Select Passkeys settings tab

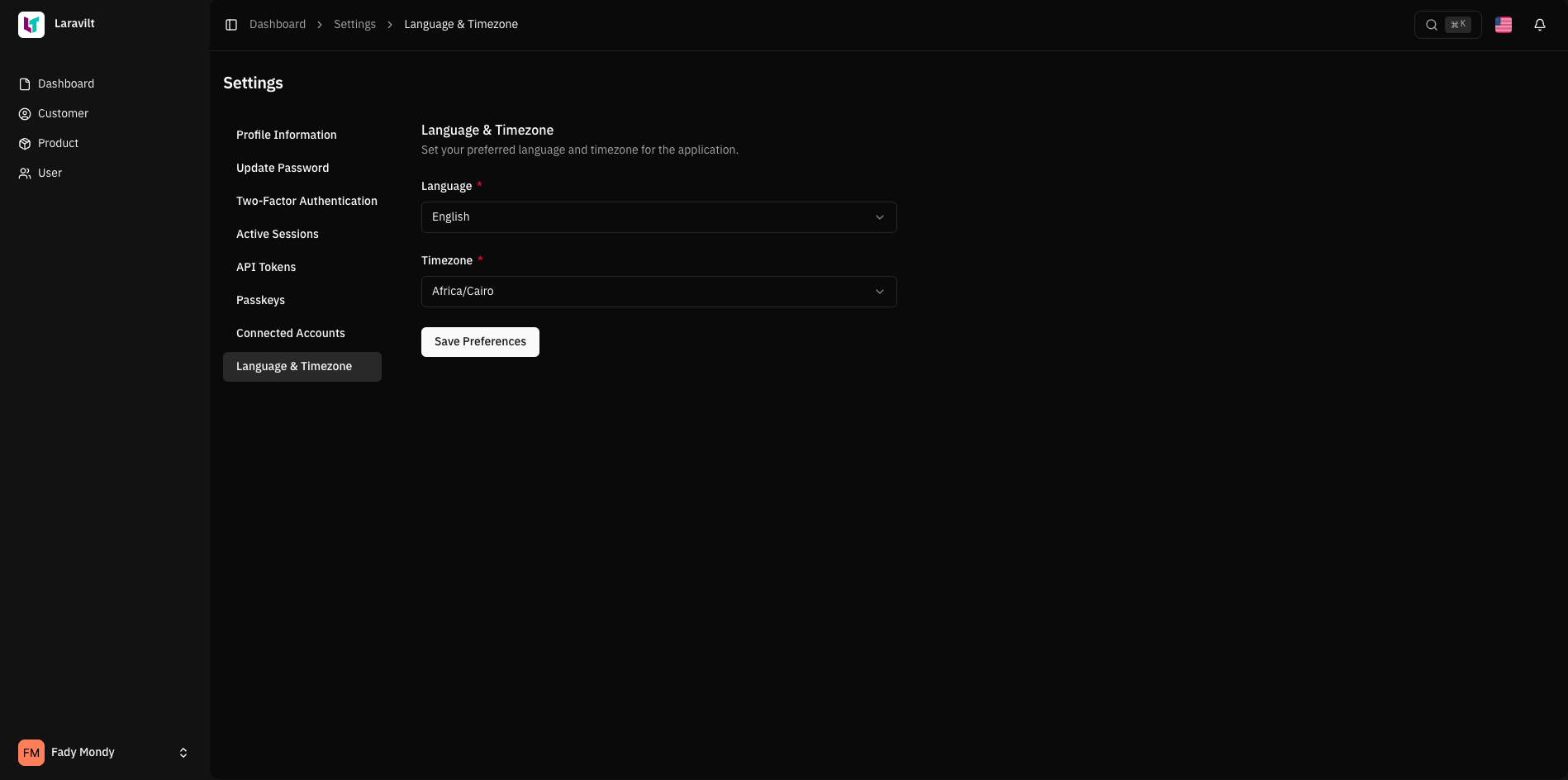point(302,301)
